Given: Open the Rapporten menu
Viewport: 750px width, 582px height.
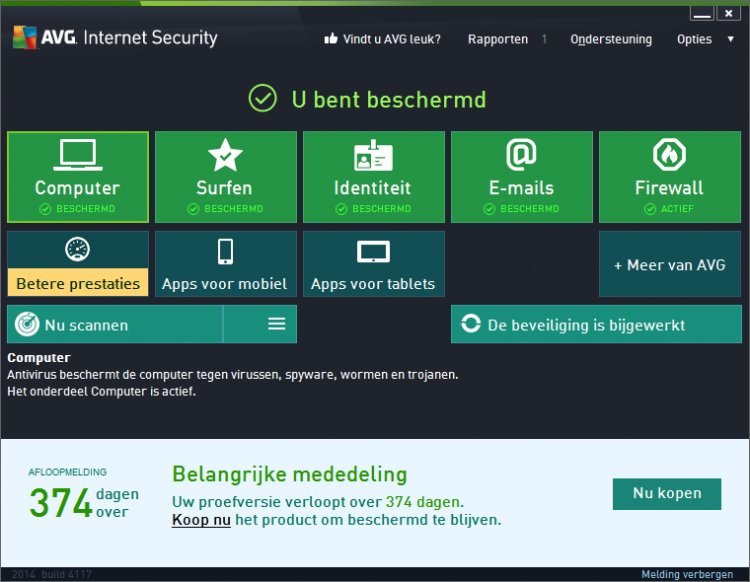Looking at the screenshot, I should pyautogui.click(x=497, y=39).
